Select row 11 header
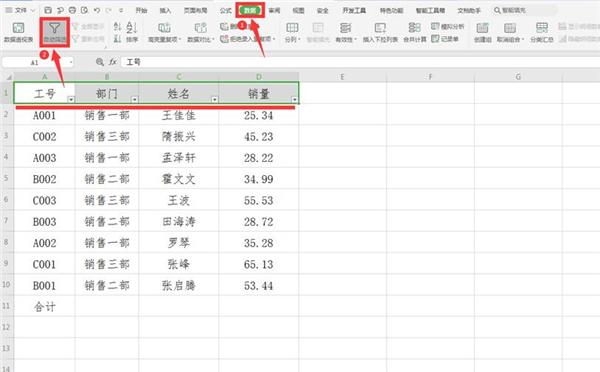 (7, 306)
